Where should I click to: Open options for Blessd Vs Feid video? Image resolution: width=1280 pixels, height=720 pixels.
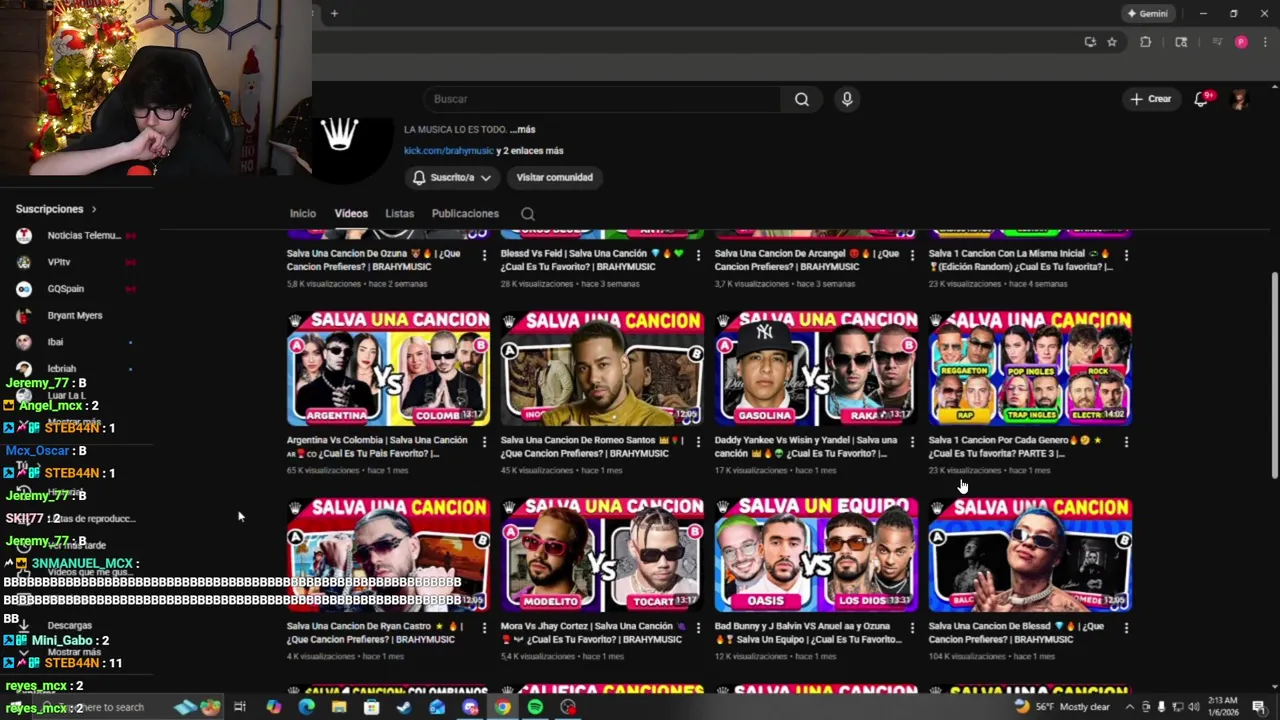[698, 255]
